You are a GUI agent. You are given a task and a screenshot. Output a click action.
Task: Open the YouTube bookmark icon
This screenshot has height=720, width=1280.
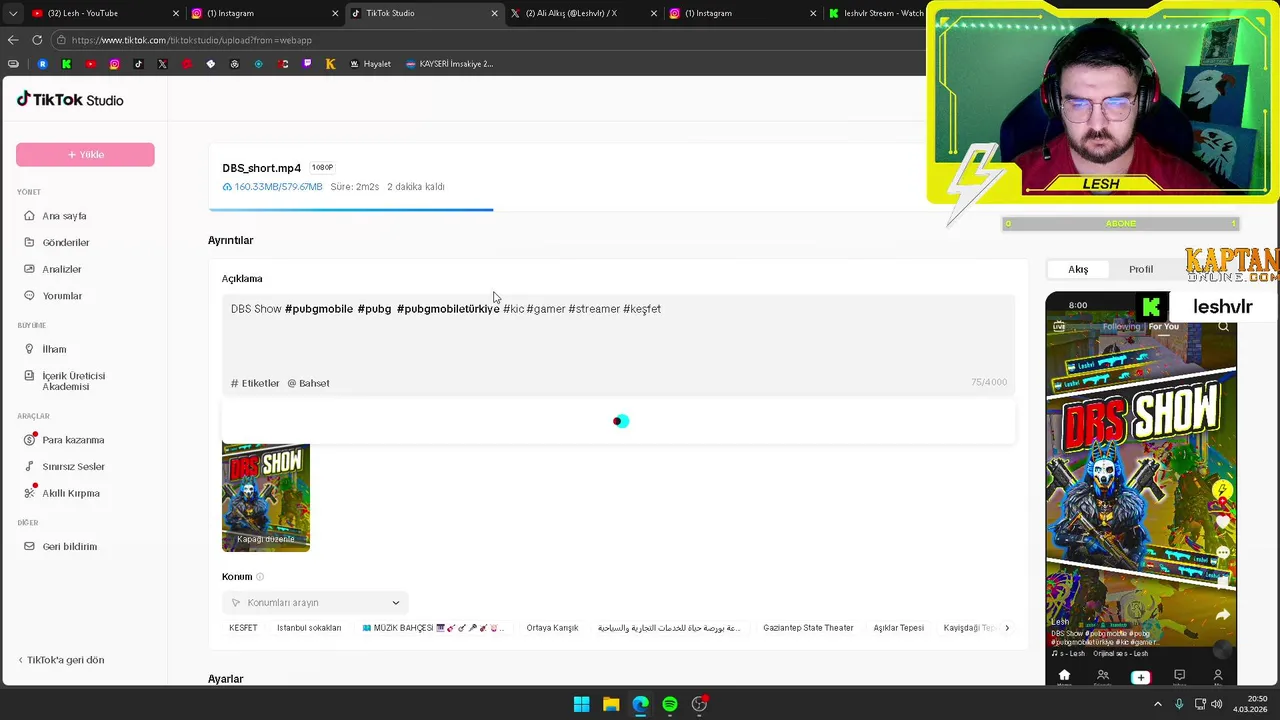tap(90, 64)
